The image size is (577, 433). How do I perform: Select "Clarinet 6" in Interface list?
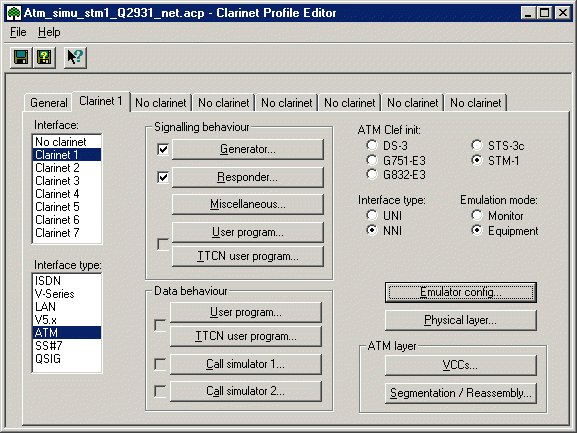(67, 220)
